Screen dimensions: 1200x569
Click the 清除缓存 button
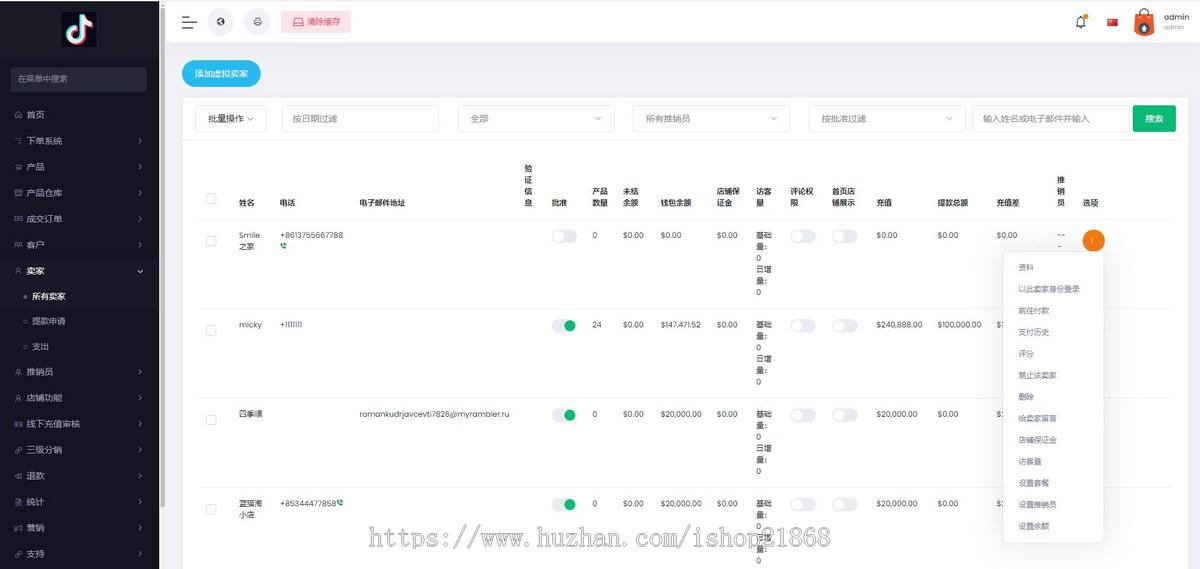pyautogui.click(x=316, y=21)
